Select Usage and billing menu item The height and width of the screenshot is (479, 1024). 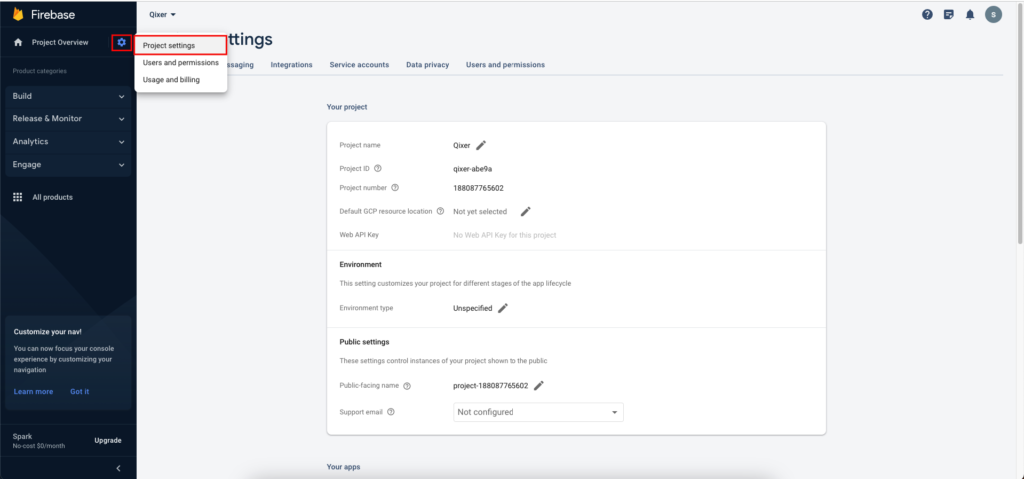point(181,80)
